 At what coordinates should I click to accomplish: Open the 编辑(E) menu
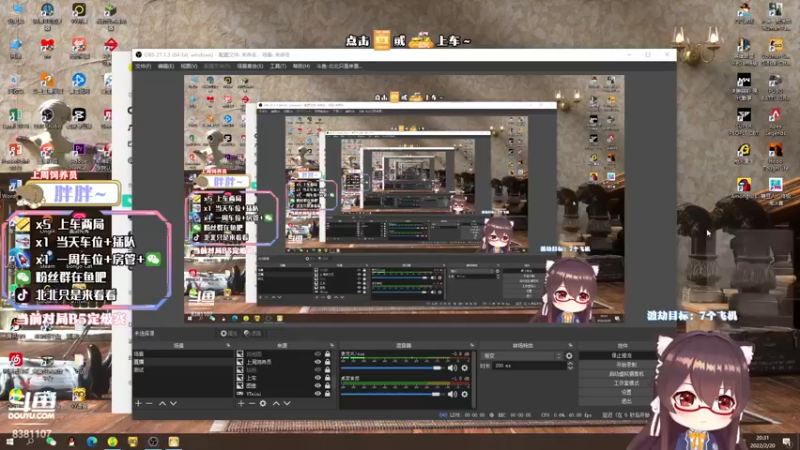(165, 66)
